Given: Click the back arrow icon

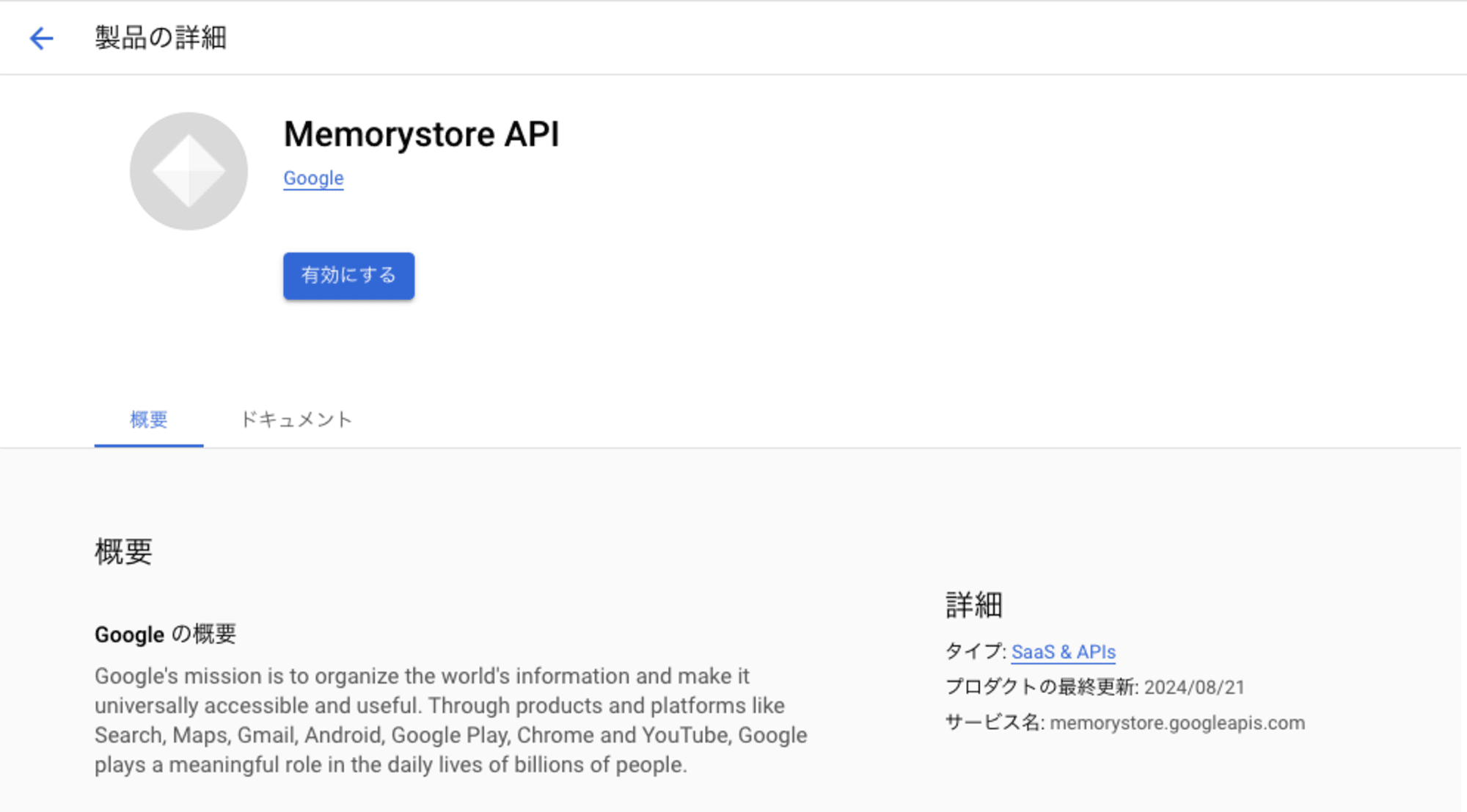Looking at the screenshot, I should [42, 38].
